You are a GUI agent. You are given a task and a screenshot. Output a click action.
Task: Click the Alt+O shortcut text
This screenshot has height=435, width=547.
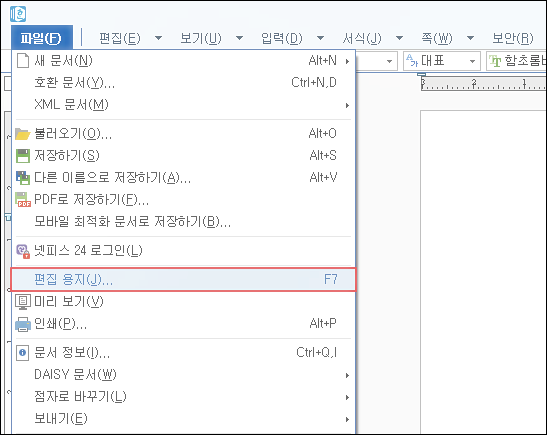click(323, 134)
